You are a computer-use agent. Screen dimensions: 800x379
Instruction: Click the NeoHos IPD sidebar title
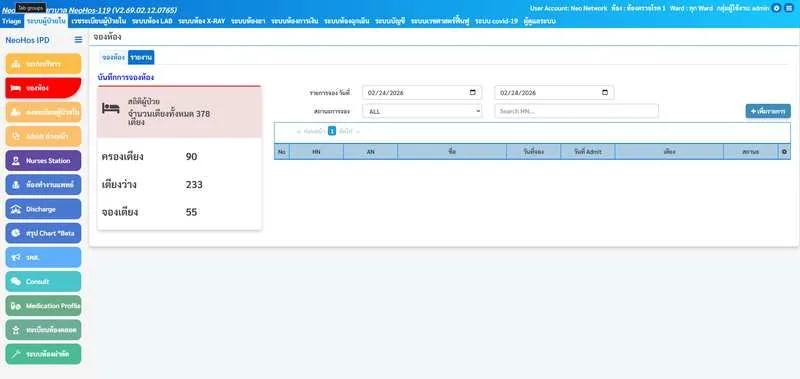pyautogui.click(x=28, y=40)
